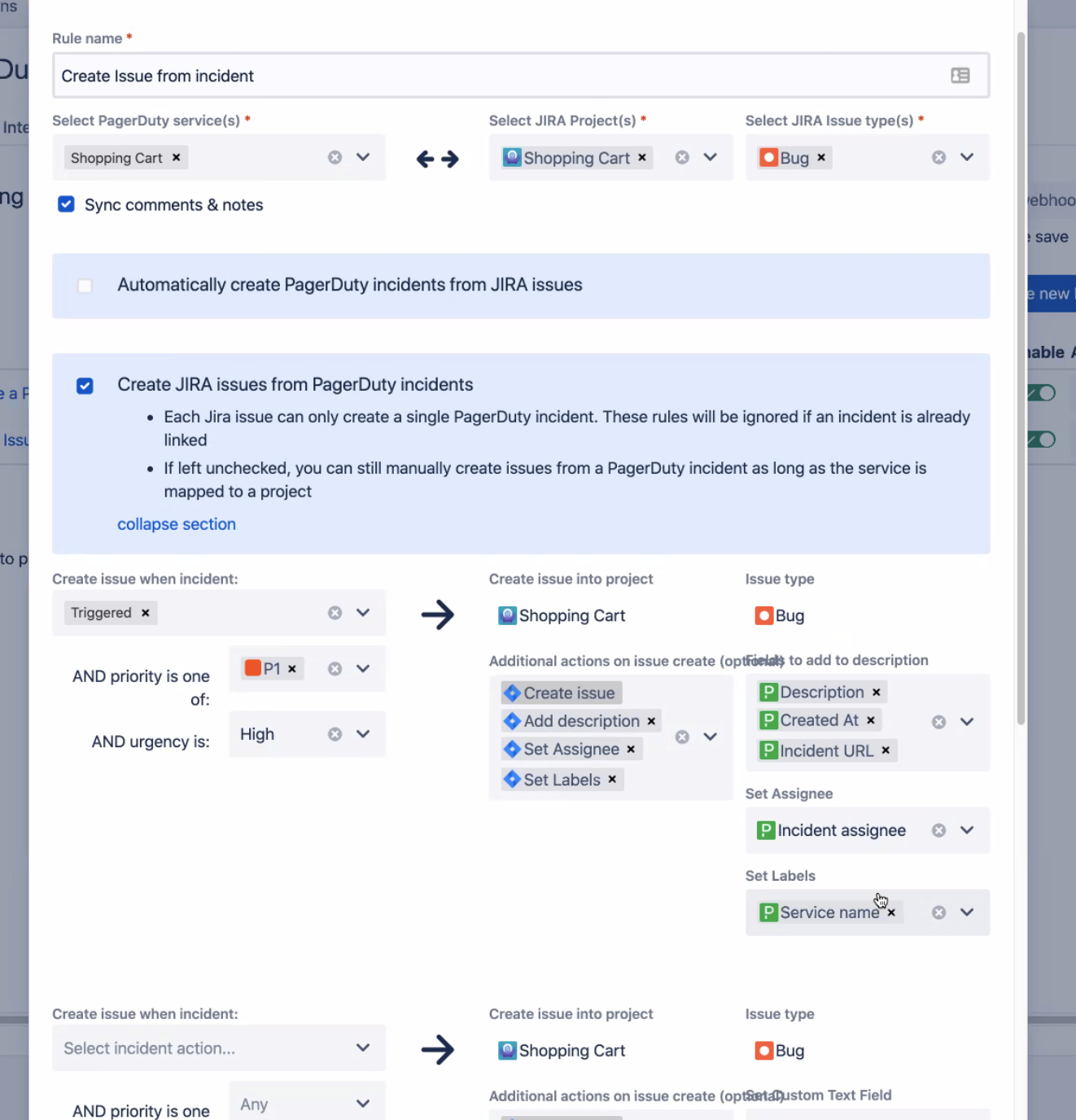Expand the additional actions dropdown
The height and width of the screenshot is (1120, 1076).
click(x=711, y=737)
